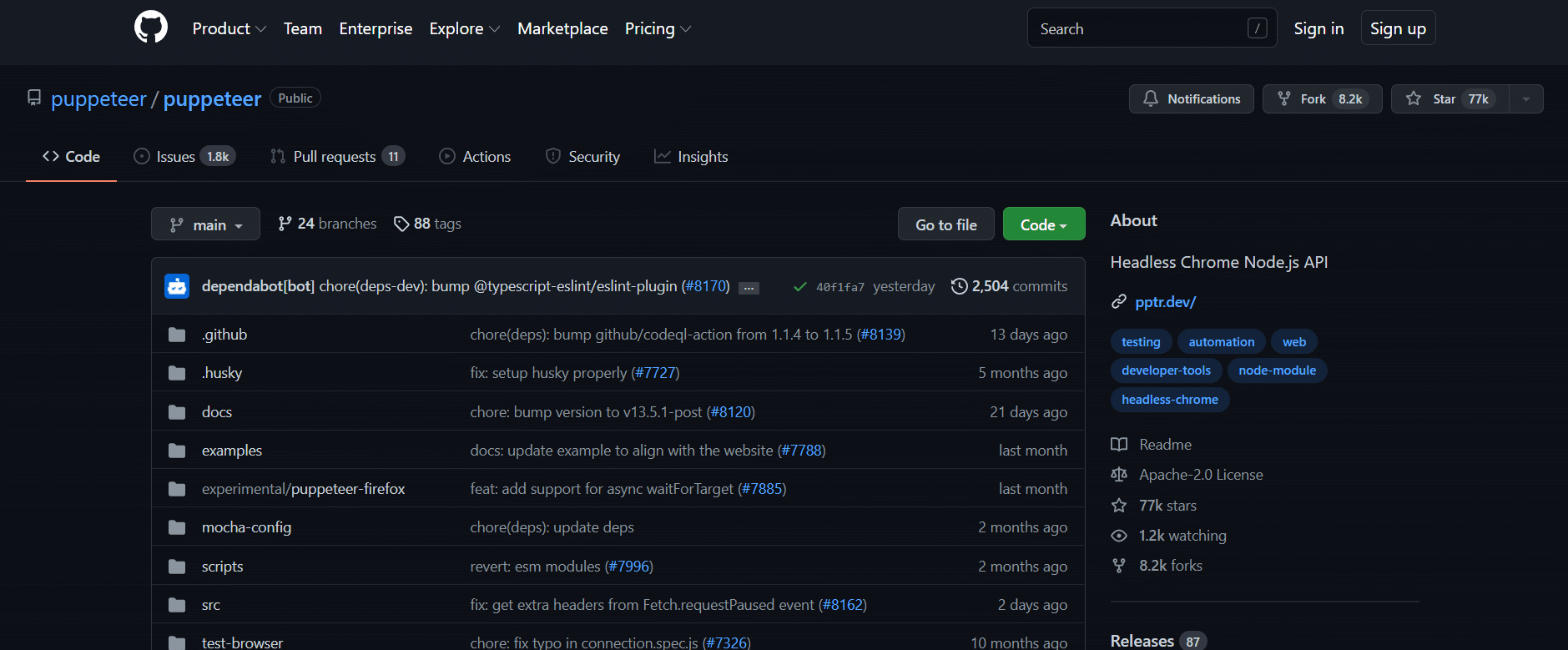The image size is (1568, 650).
Task: Click the Sign in link
Action: click(x=1318, y=28)
